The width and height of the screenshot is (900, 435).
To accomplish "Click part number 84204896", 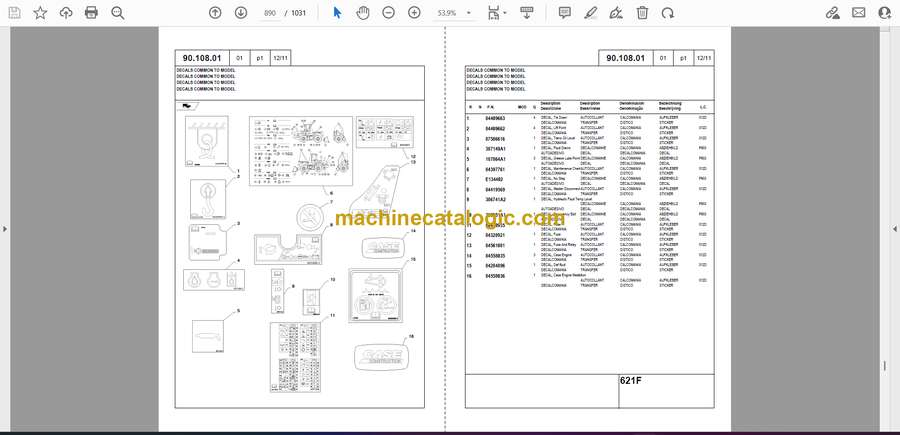I will click(x=495, y=266).
